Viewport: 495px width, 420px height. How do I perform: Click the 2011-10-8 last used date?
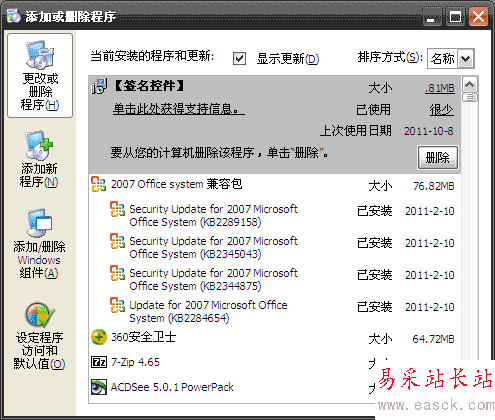pyautogui.click(x=429, y=131)
